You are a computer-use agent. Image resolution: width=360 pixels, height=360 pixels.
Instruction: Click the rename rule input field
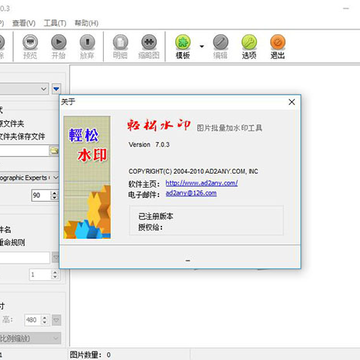tap(25, 258)
